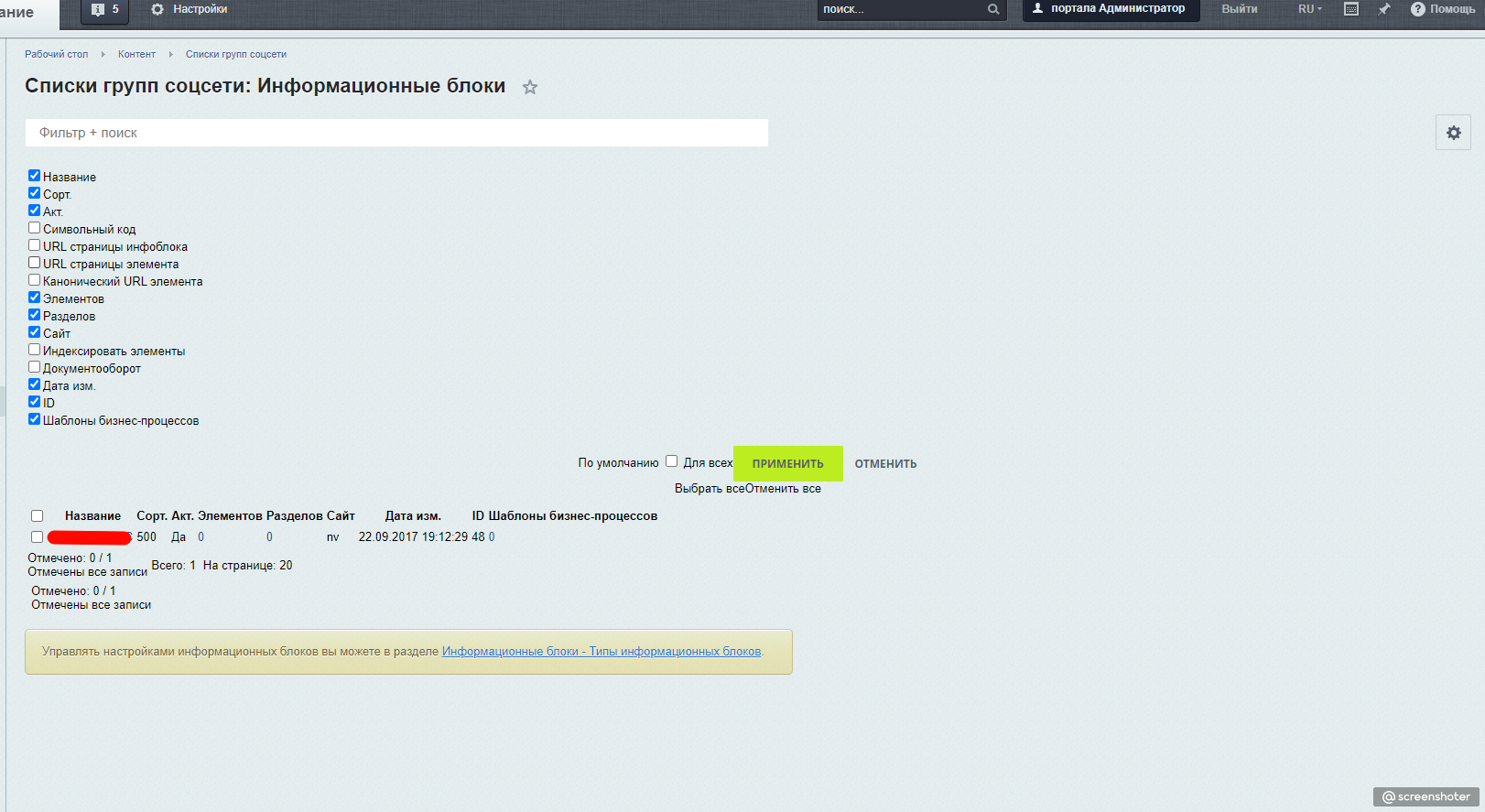This screenshot has width=1485, height=812.
Task: Enable the Символьный код column
Action: pyautogui.click(x=34, y=228)
